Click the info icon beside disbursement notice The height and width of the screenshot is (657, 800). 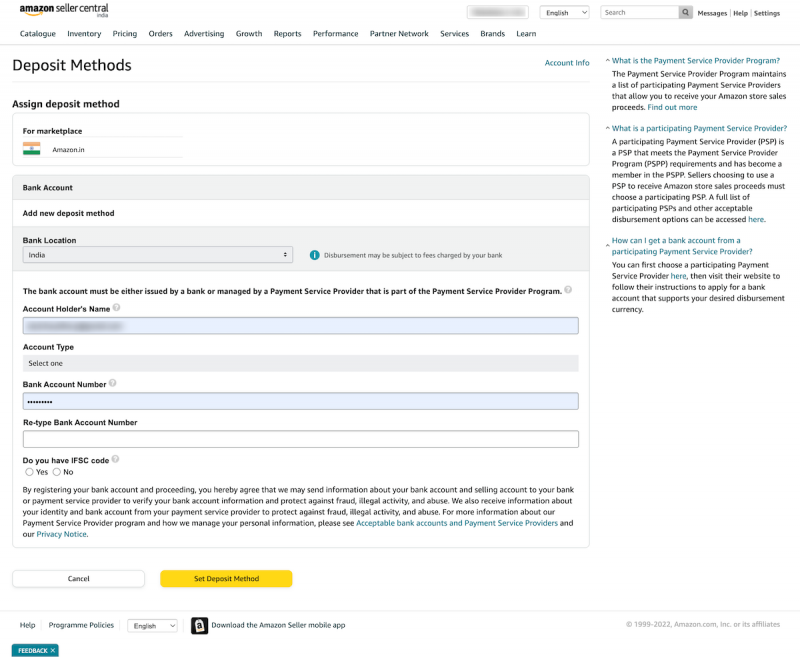314,255
